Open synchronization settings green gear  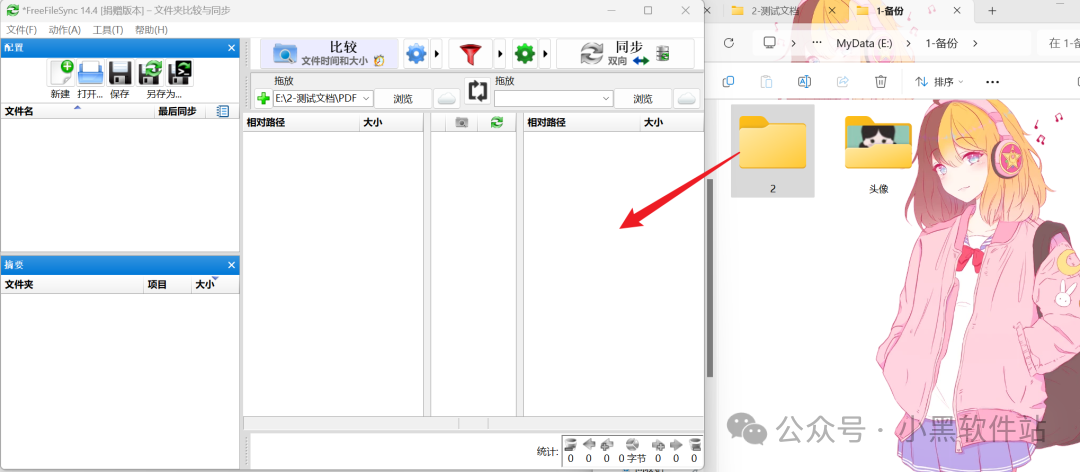pos(525,54)
